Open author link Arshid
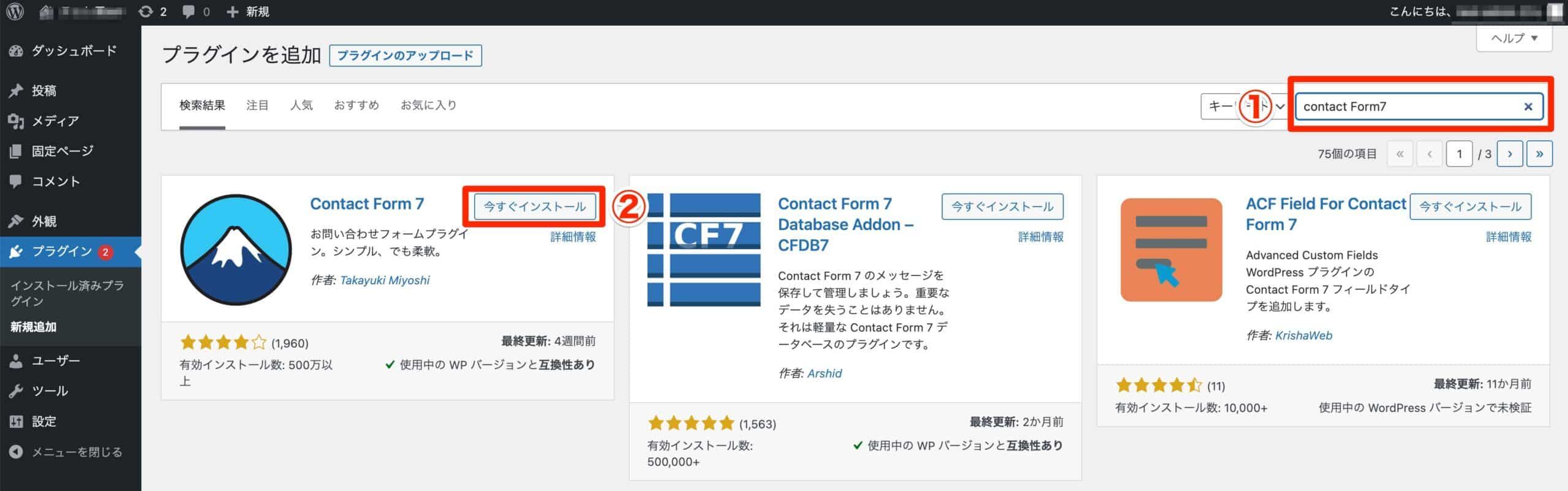Screen dimensions: 1568x491 click(824, 373)
